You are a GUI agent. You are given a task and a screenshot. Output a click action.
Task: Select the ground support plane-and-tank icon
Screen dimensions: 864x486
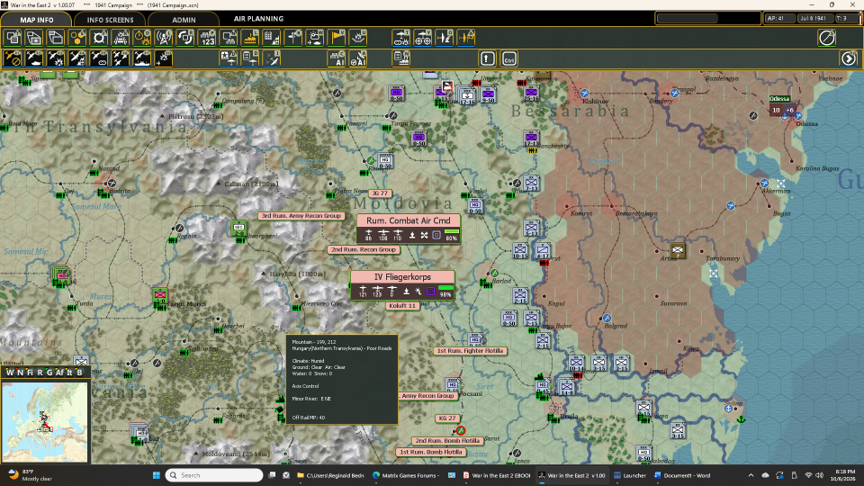pyautogui.click(x=34, y=58)
